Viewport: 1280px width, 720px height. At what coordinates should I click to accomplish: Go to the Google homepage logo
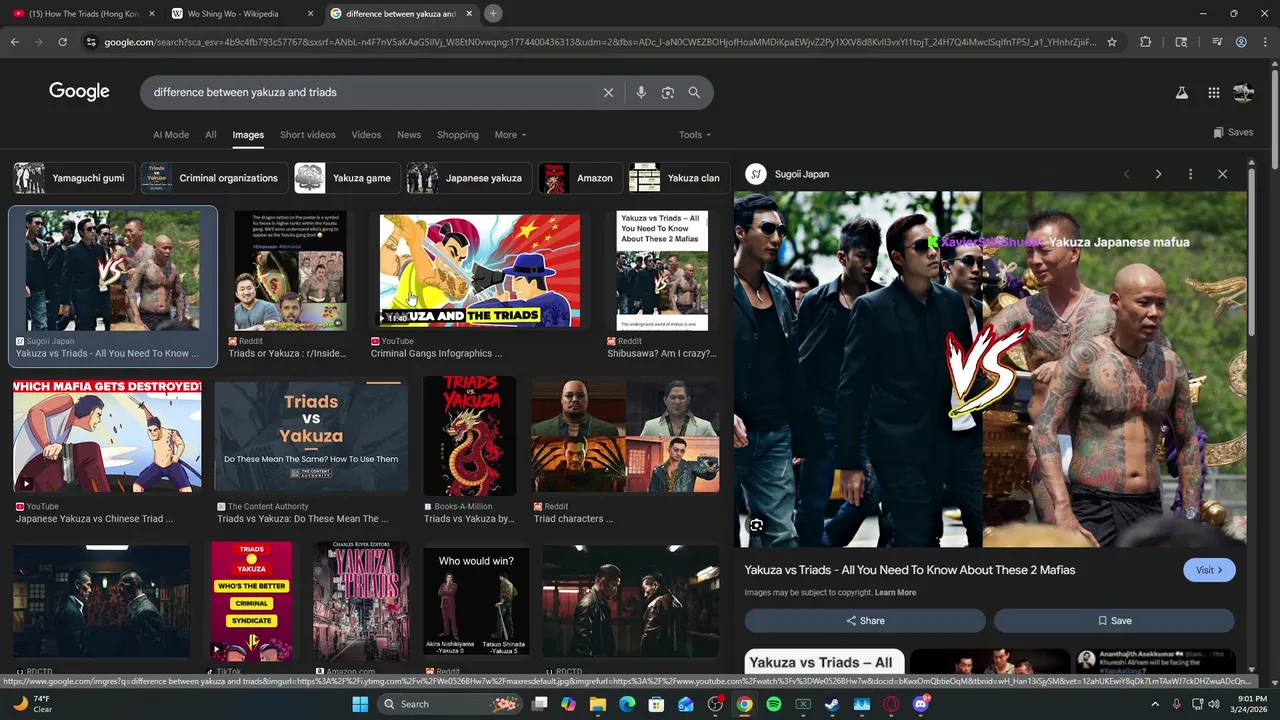[x=79, y=92]
